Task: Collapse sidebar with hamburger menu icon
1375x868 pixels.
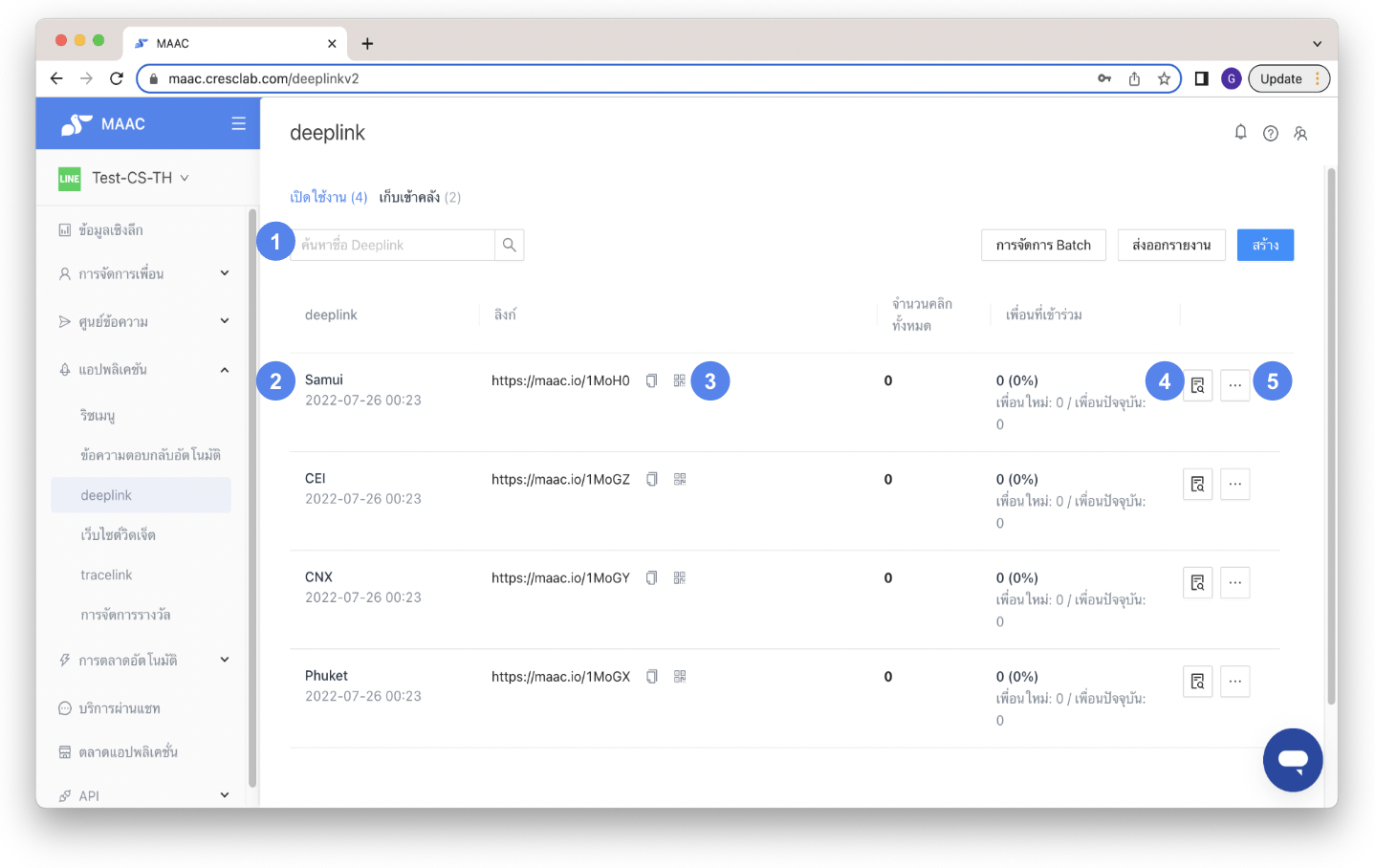Action: pyautogui.click(x=238, y=123)
